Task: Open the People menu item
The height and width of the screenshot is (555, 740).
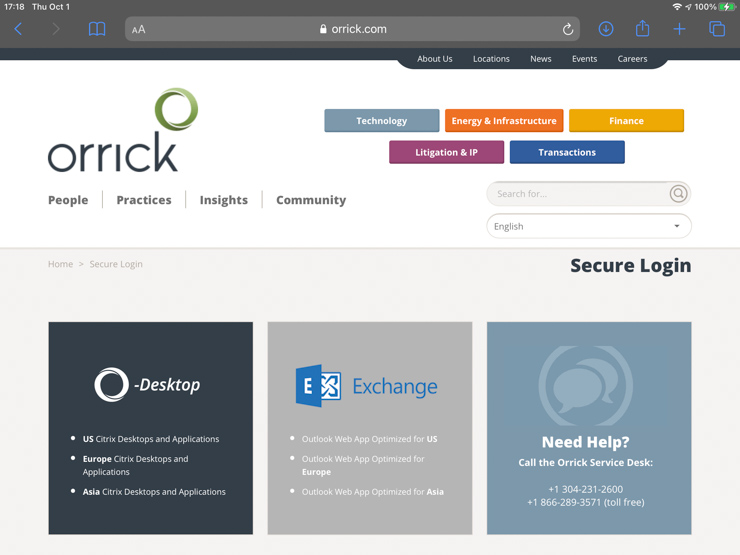Action: [68, 200]
